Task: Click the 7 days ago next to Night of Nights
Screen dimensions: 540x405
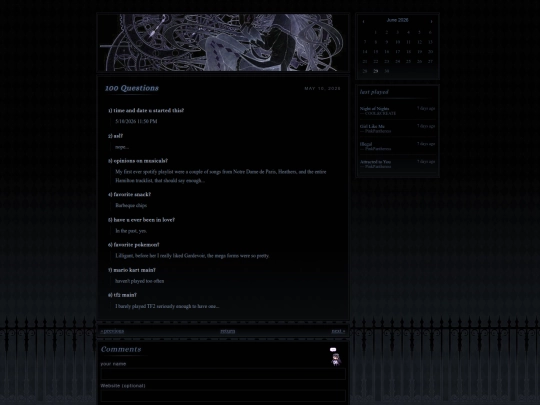Action: coord(426,108)
